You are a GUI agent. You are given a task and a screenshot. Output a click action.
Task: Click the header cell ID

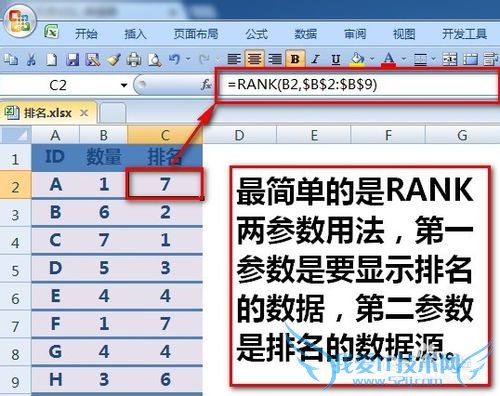(x=55, y=157)
